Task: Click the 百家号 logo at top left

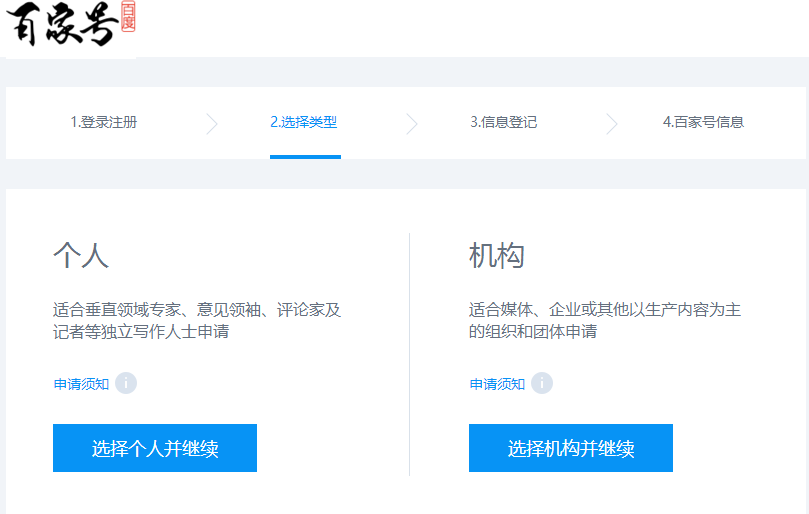Action: pyautogui.click(x=71, y=24)
